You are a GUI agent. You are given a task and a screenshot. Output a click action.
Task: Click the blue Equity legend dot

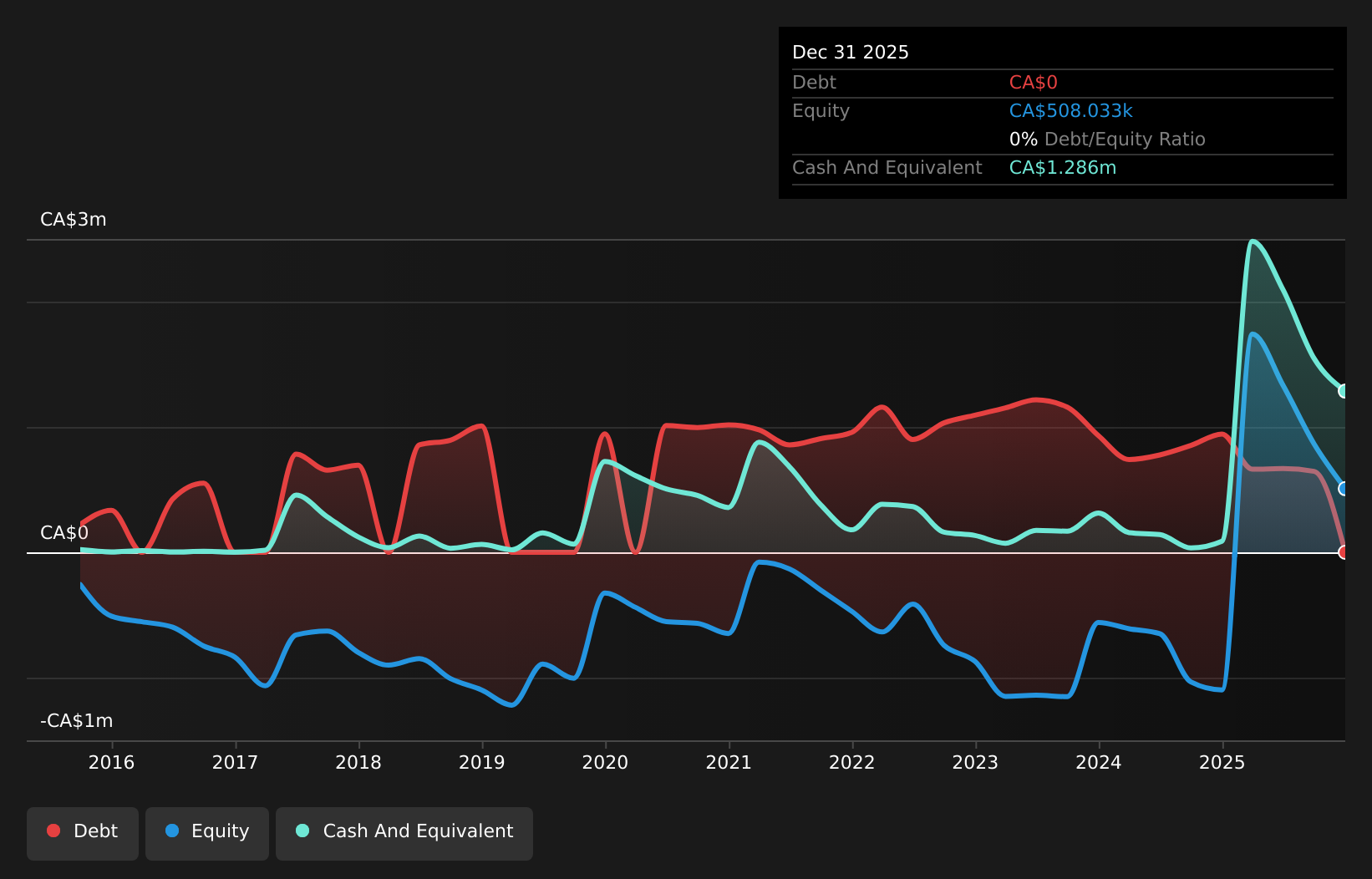click(x=172, y=831)
